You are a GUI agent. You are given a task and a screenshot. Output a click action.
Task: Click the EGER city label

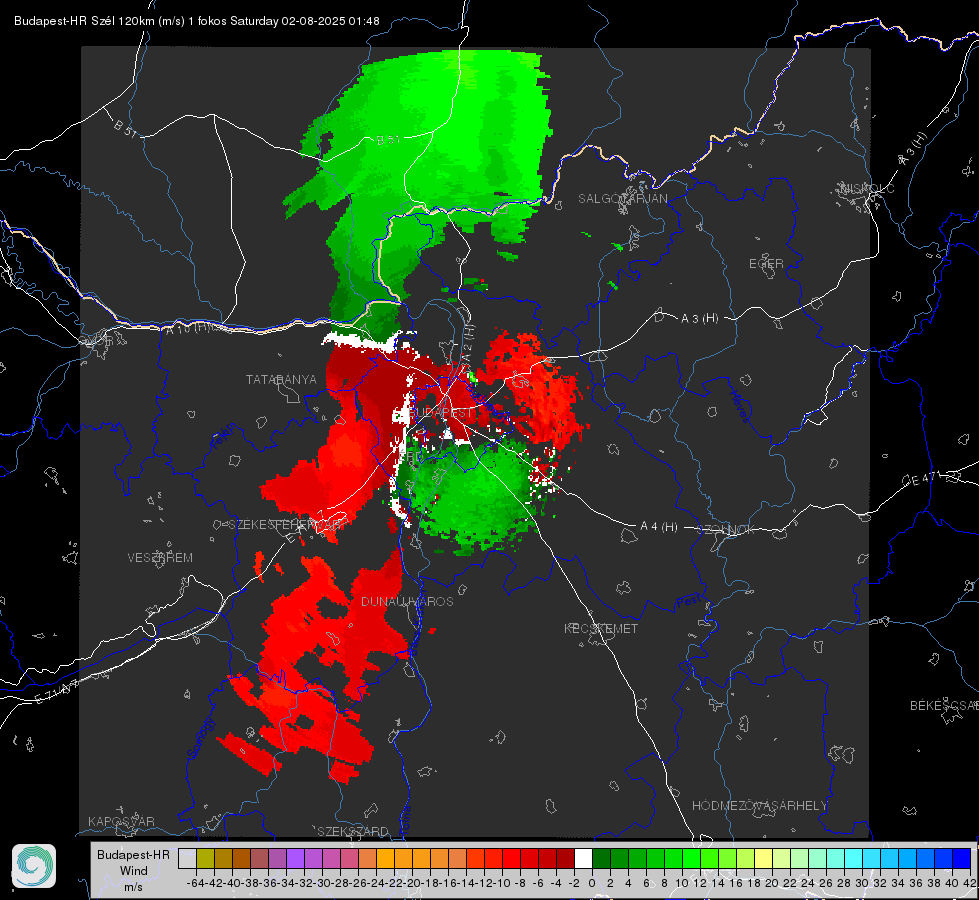coord(766,264)
